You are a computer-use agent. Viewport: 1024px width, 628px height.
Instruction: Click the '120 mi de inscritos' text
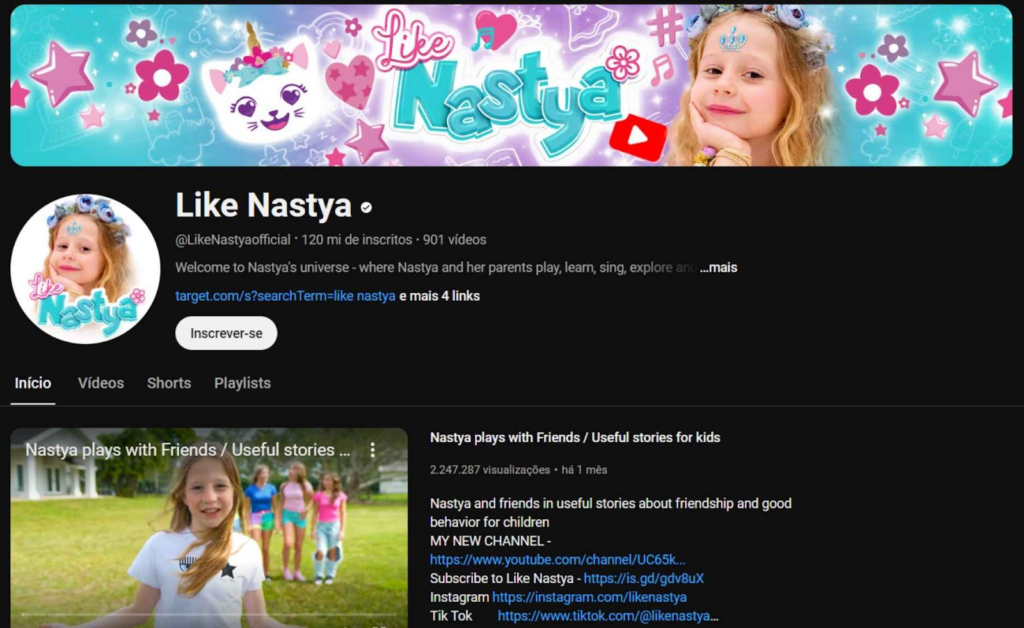tap(357, 240)
